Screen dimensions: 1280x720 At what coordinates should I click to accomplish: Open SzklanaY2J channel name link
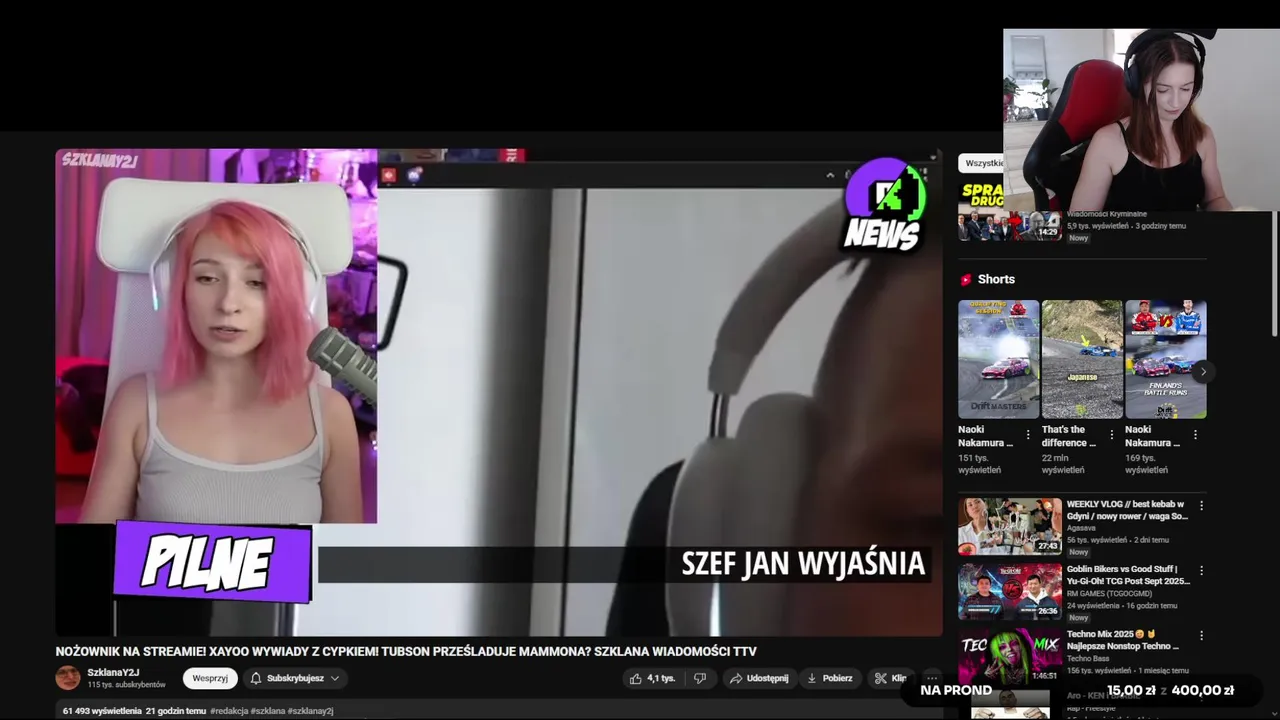click(x=113, y=672)
